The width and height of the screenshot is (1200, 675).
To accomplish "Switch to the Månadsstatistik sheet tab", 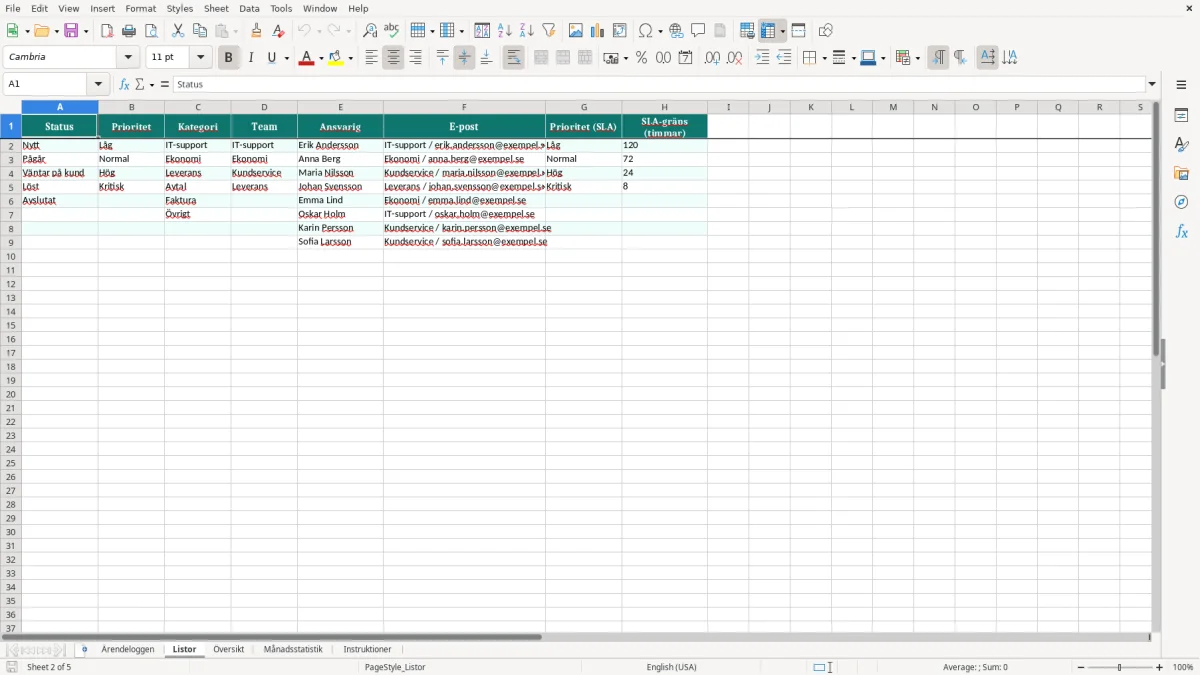I will 293,649.
